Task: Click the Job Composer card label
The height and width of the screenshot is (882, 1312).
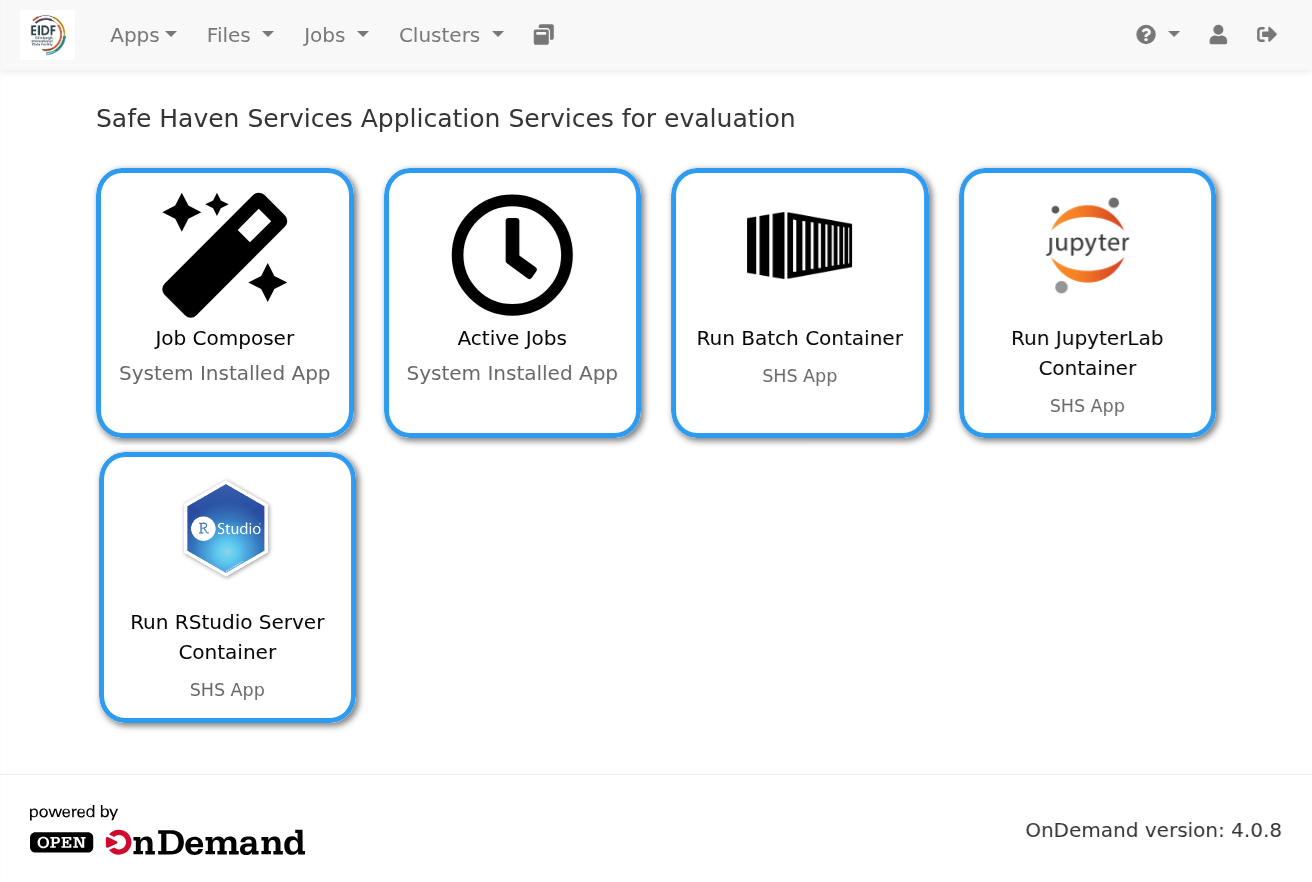Action: 224,338
